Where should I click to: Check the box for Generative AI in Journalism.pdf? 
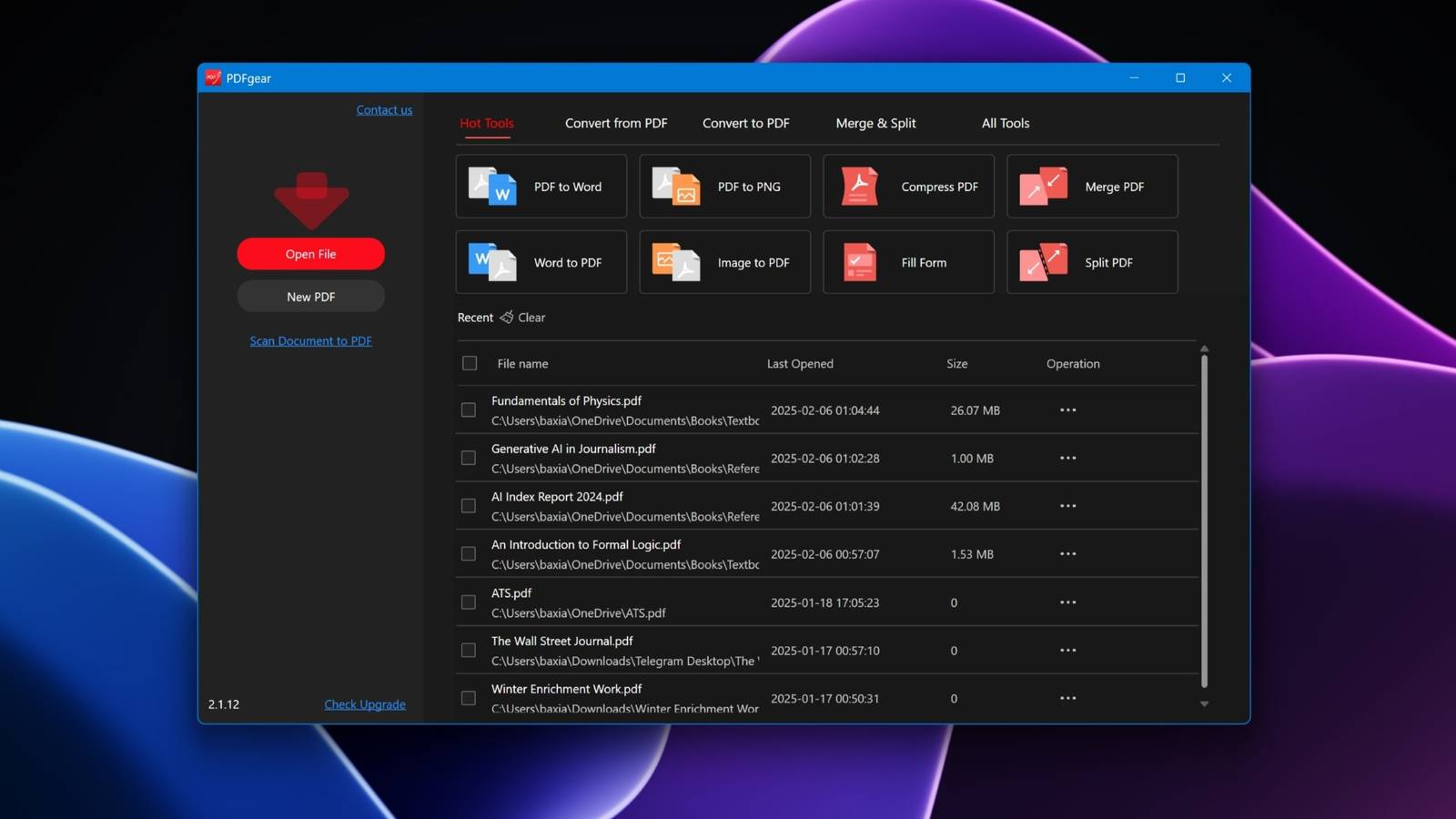(469, 458)
